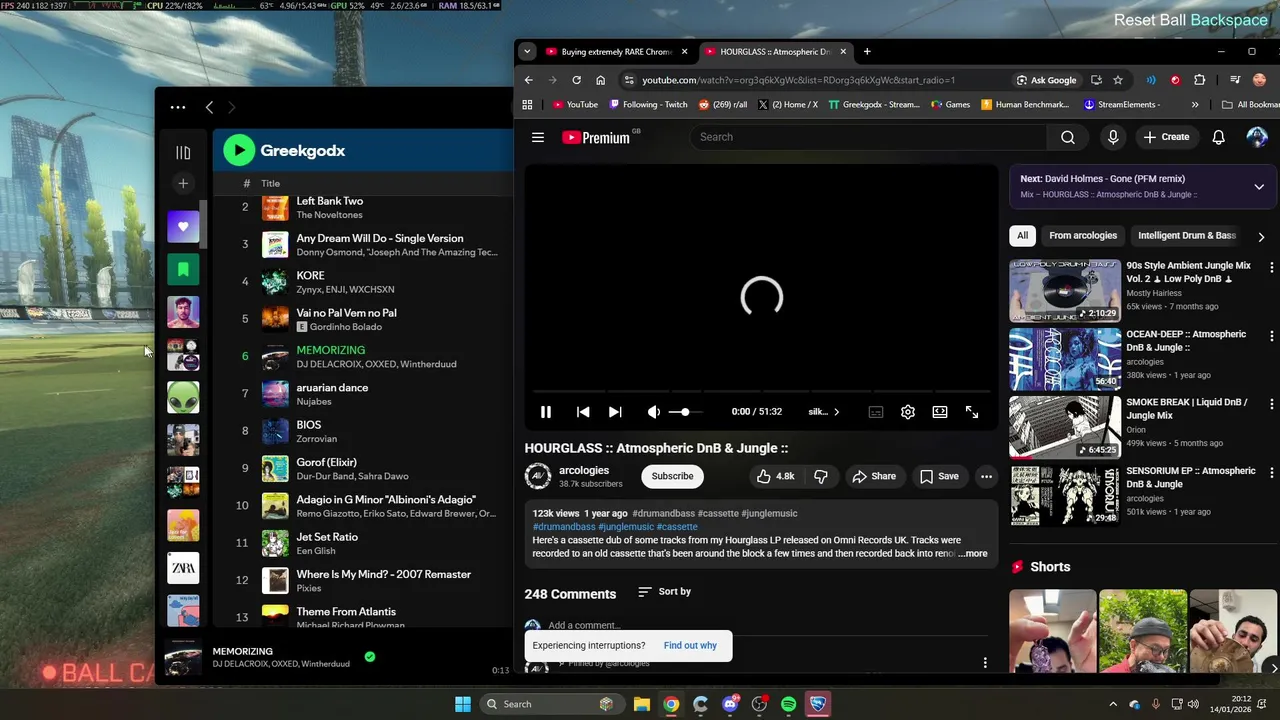Screen dimensions: 1280x720
Task: Go to Chrome home page icon
Action: (x=600, y=80)
